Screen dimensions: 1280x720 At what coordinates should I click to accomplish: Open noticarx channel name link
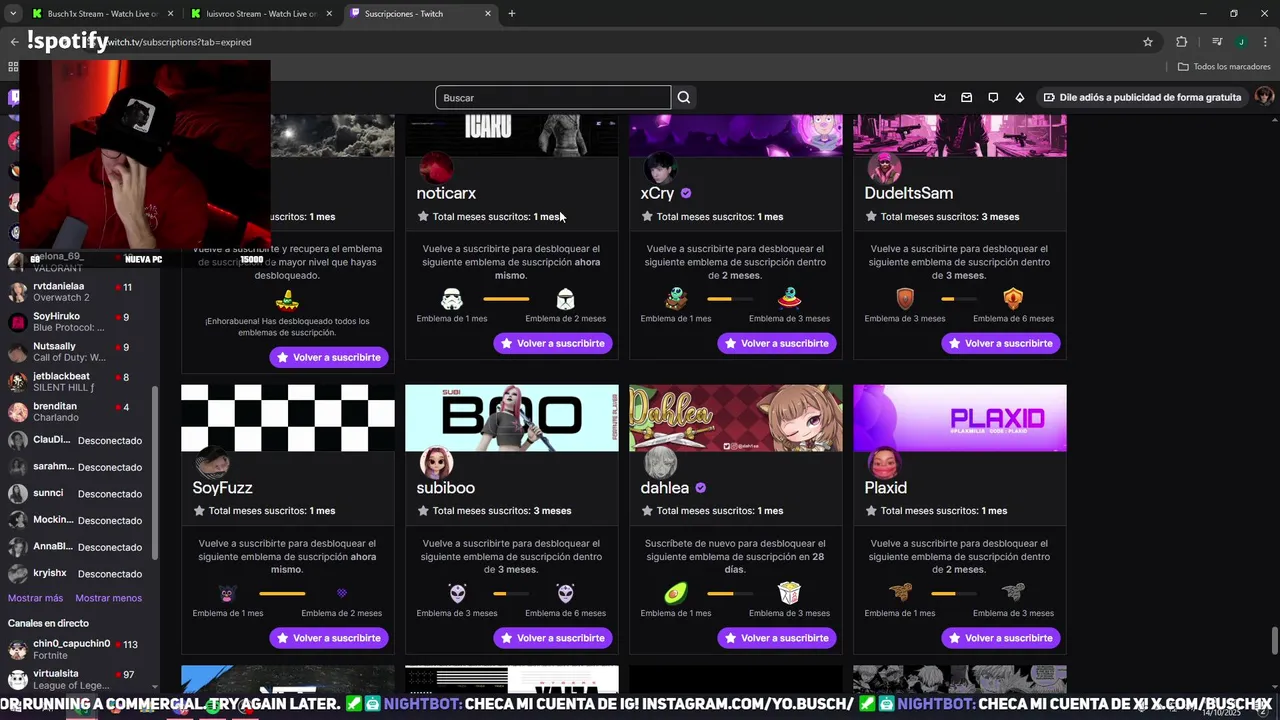tap(446, 193)
